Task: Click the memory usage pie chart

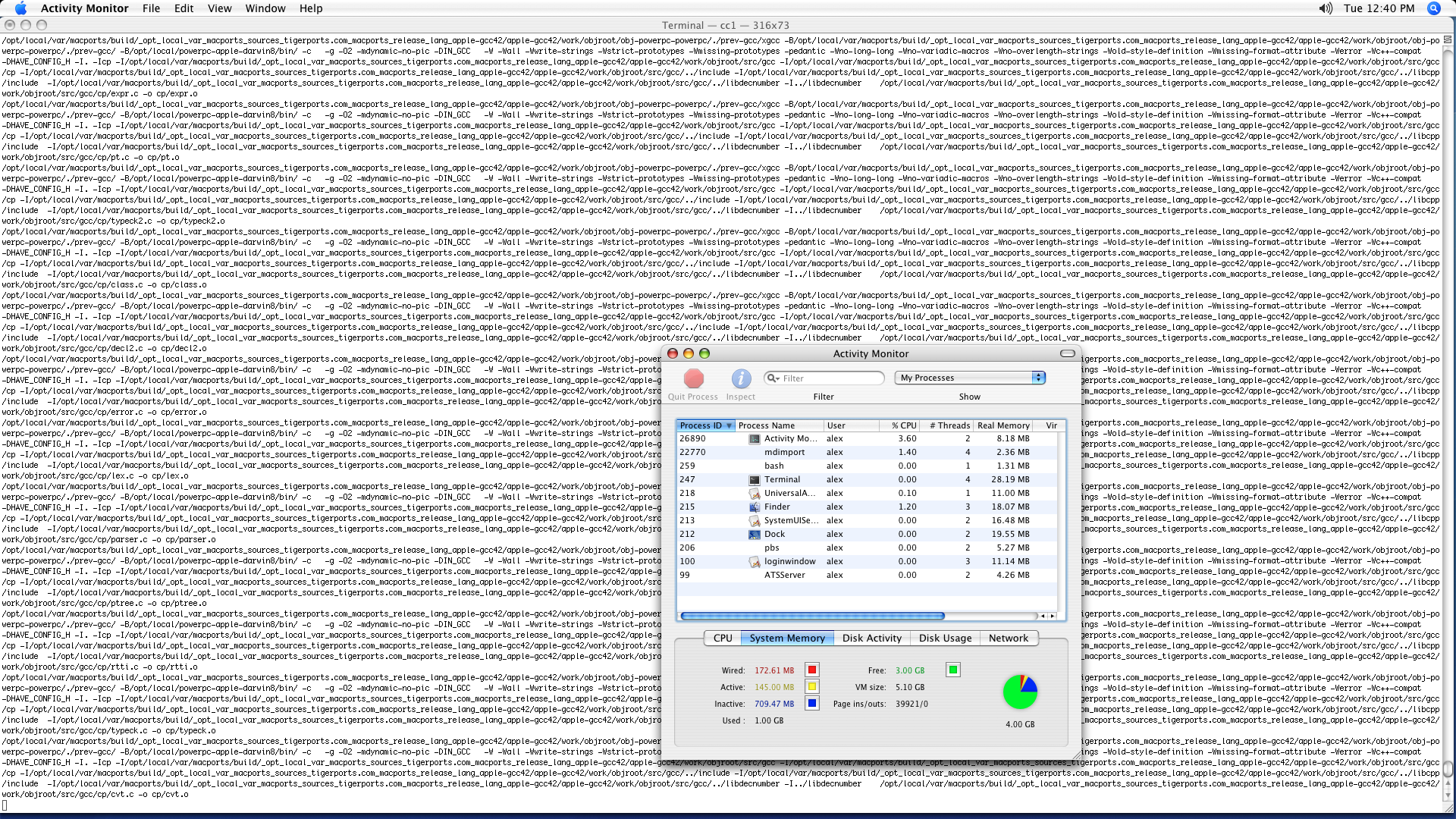Action: click(x=1020, y=692)
